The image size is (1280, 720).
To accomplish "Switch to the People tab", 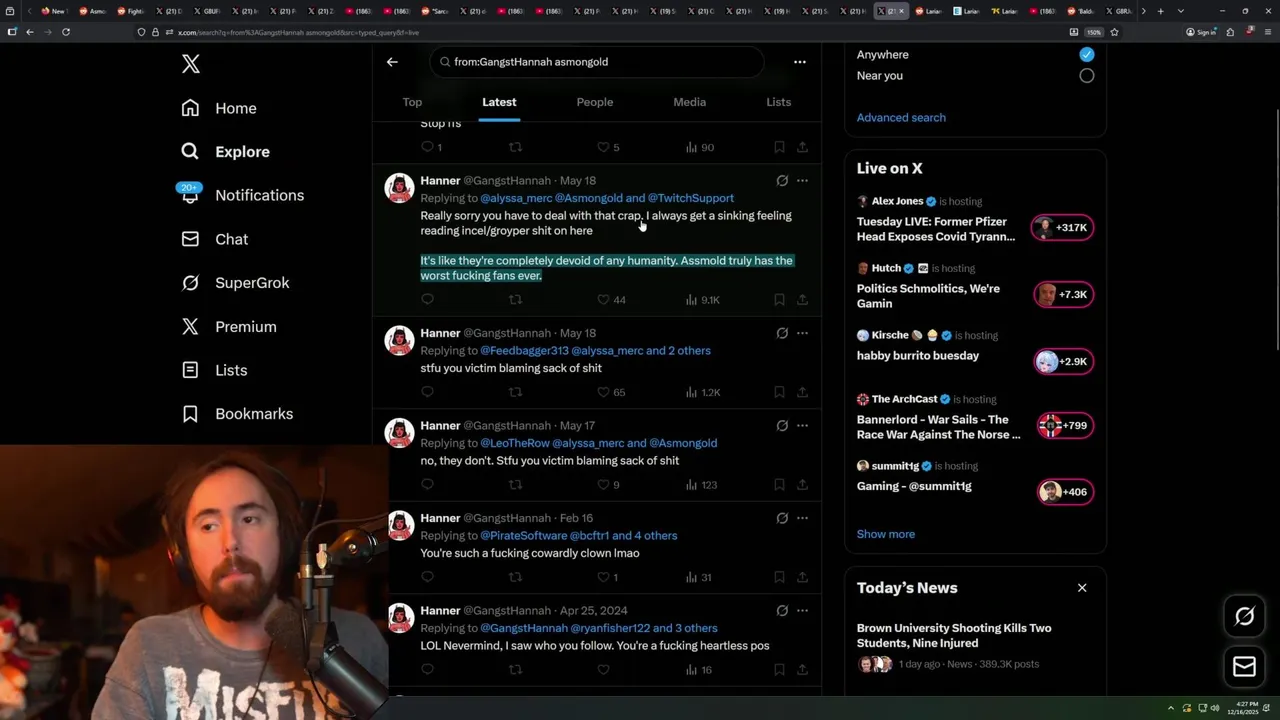I will (595, 102).
